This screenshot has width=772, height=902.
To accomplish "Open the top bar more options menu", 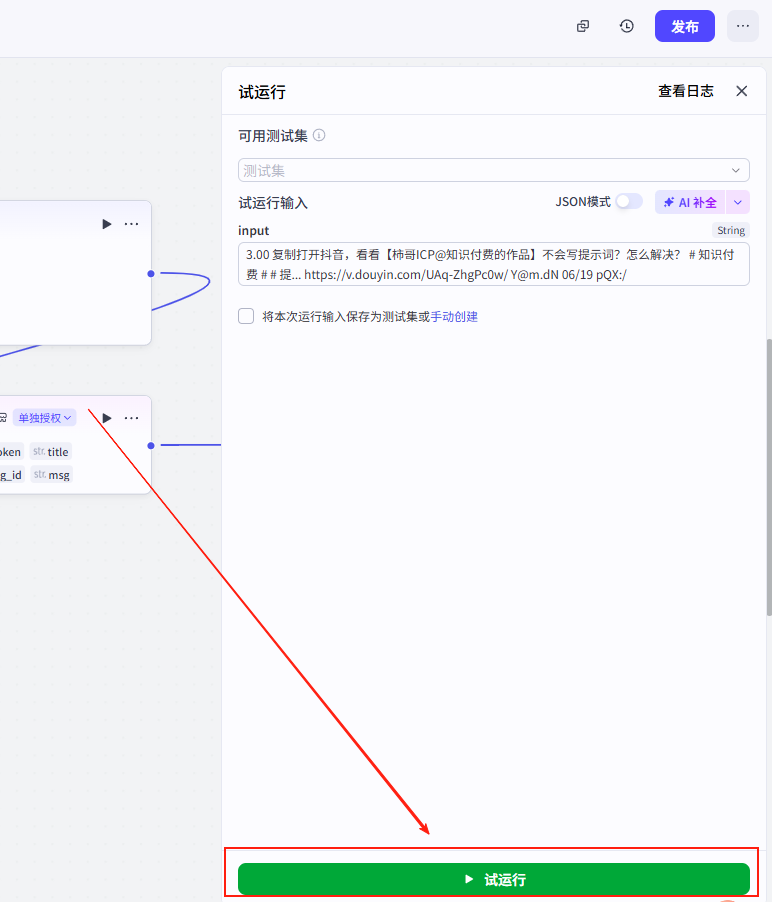I will tap(742, 26).
